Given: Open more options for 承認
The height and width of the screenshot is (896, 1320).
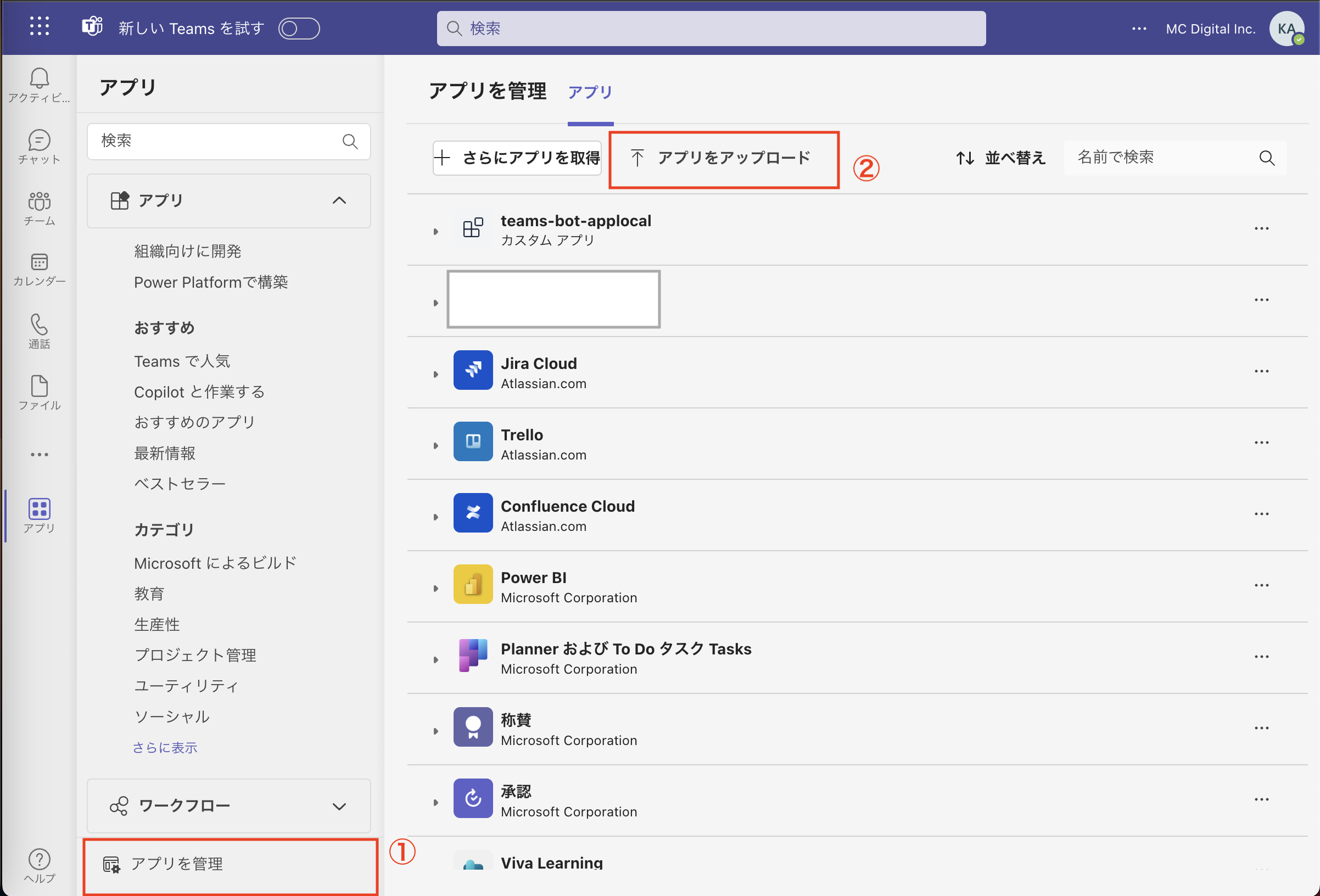Looking at the screenshot, I should 1261,799.
